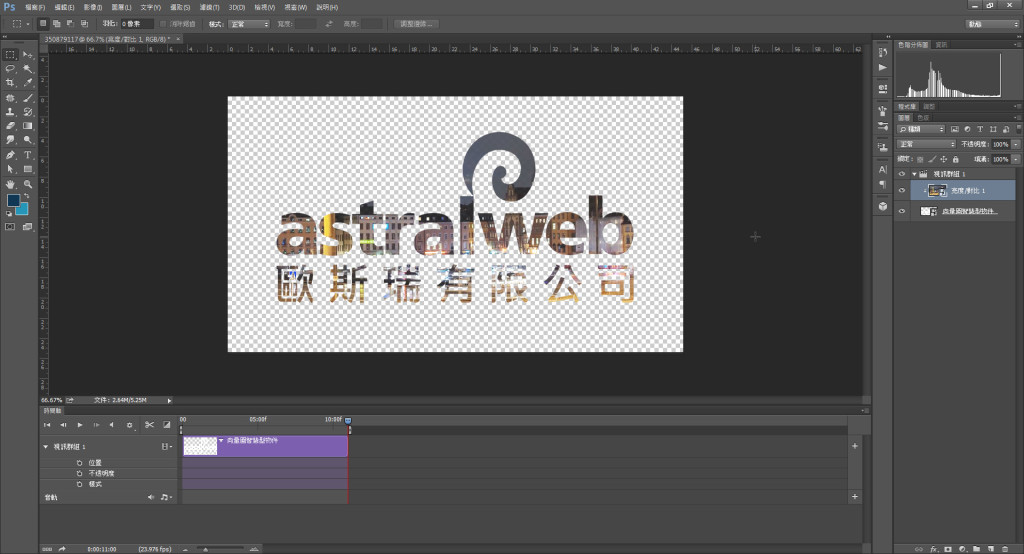Toggle visibility of 視訊群組 1 layer group
Viewport: 1024px width, 554px height.
[902, 172]
